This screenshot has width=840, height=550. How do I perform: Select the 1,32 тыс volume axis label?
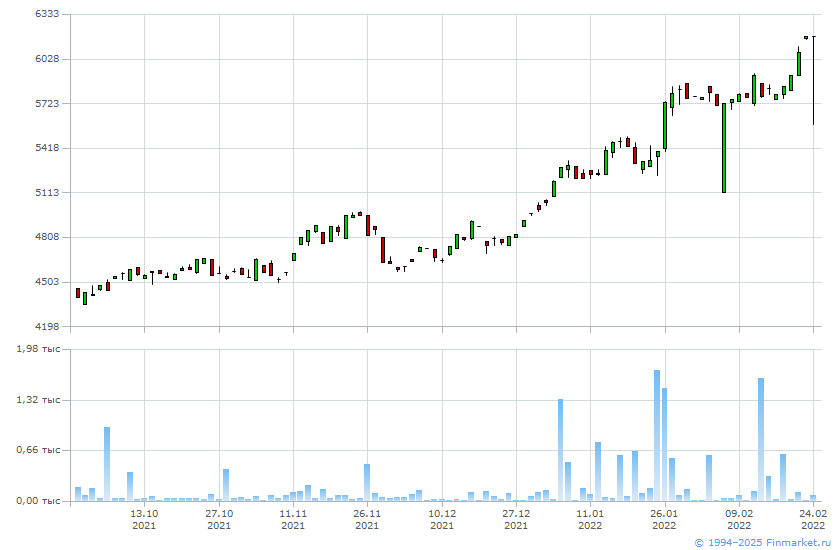pos(39,400)
